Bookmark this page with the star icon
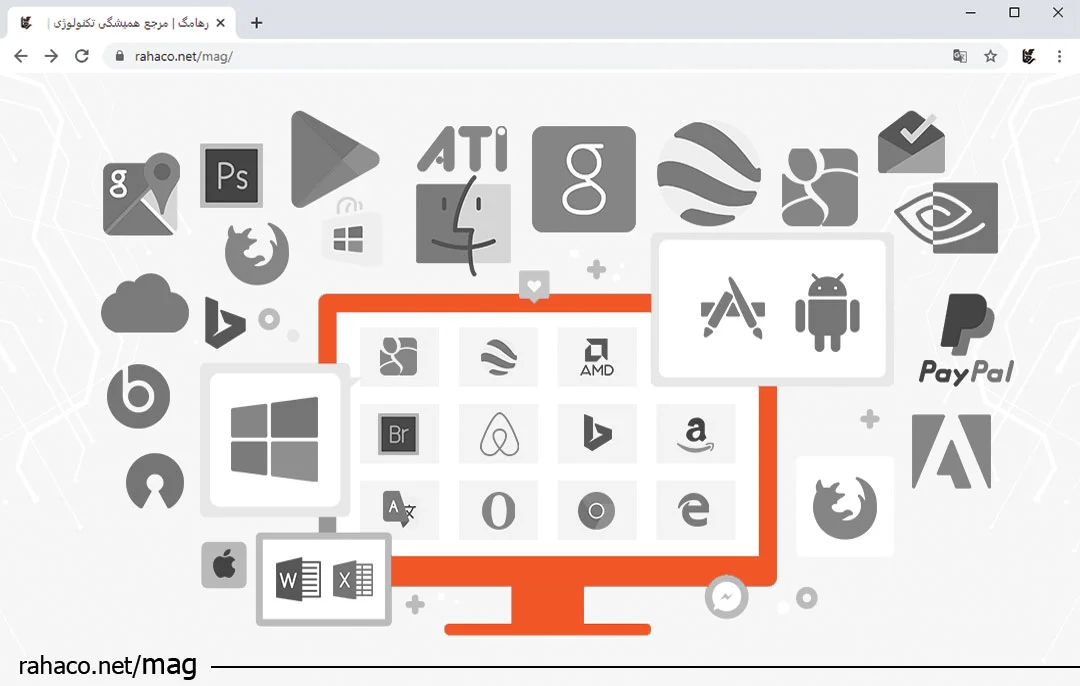 point(990,56)
